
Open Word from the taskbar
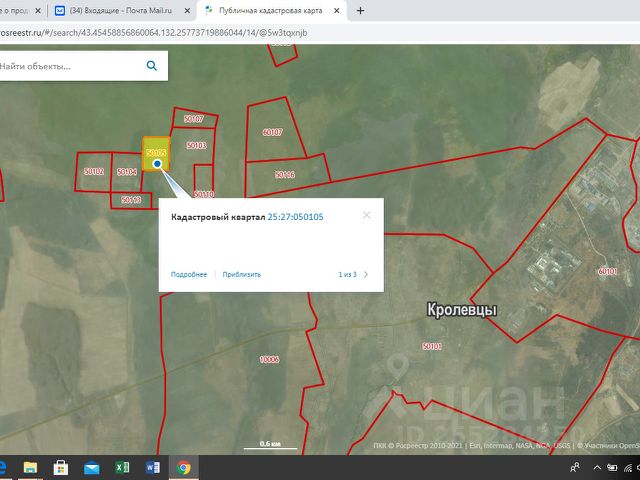[x=153, y=467]
